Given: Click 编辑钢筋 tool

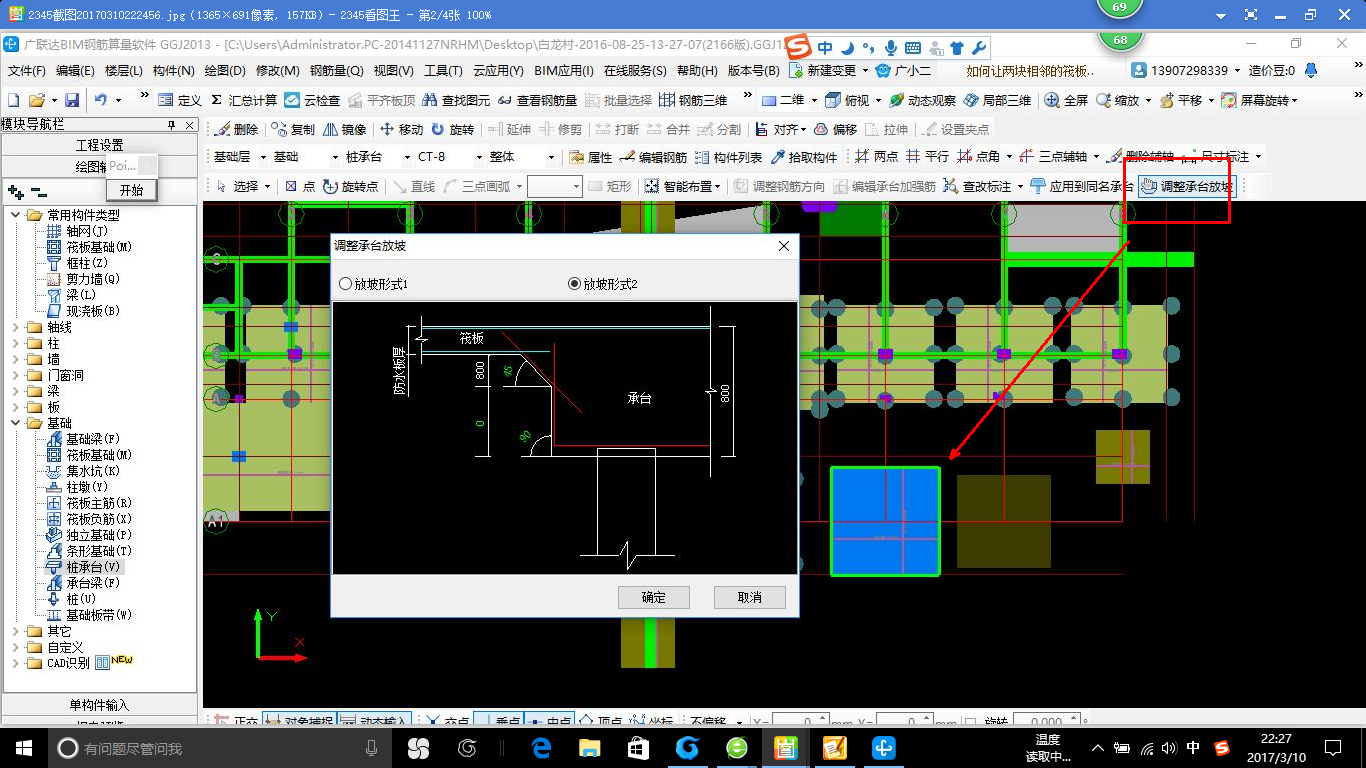Looking at the screenshot, I should click(654, 157).
